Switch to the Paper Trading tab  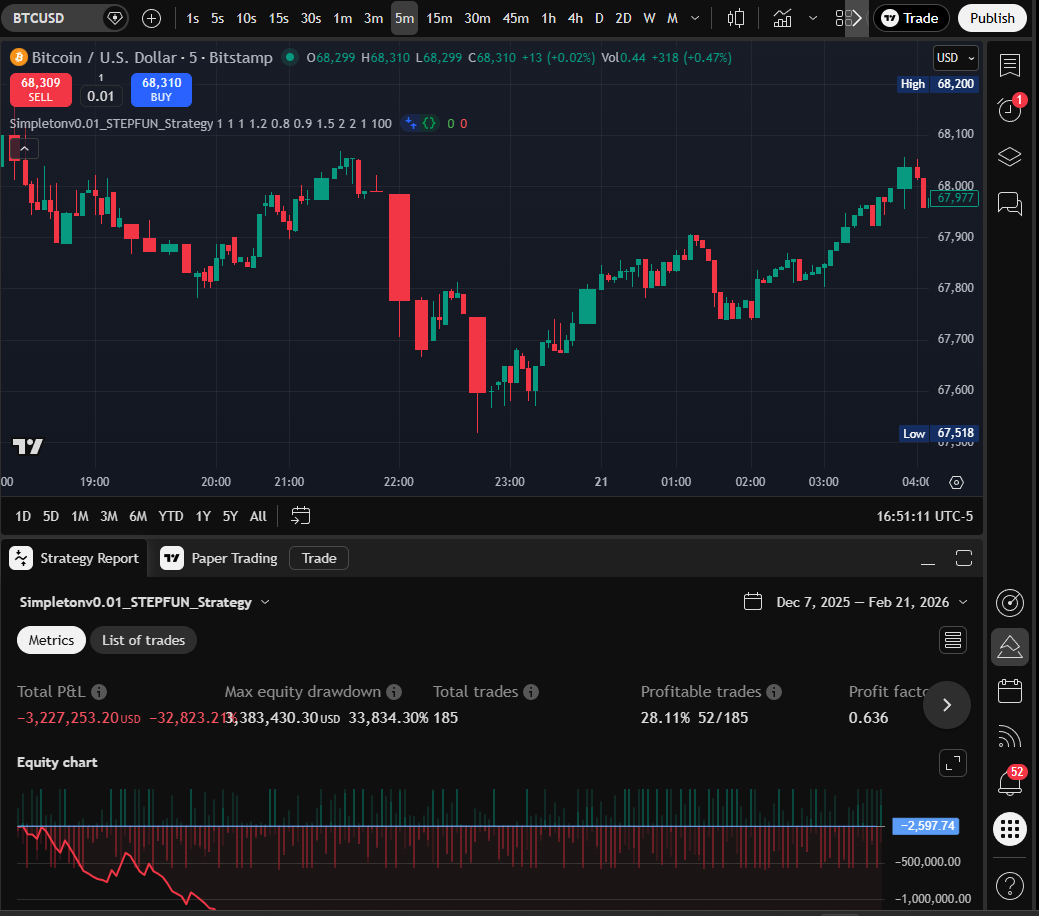click(x=219, y=558)
